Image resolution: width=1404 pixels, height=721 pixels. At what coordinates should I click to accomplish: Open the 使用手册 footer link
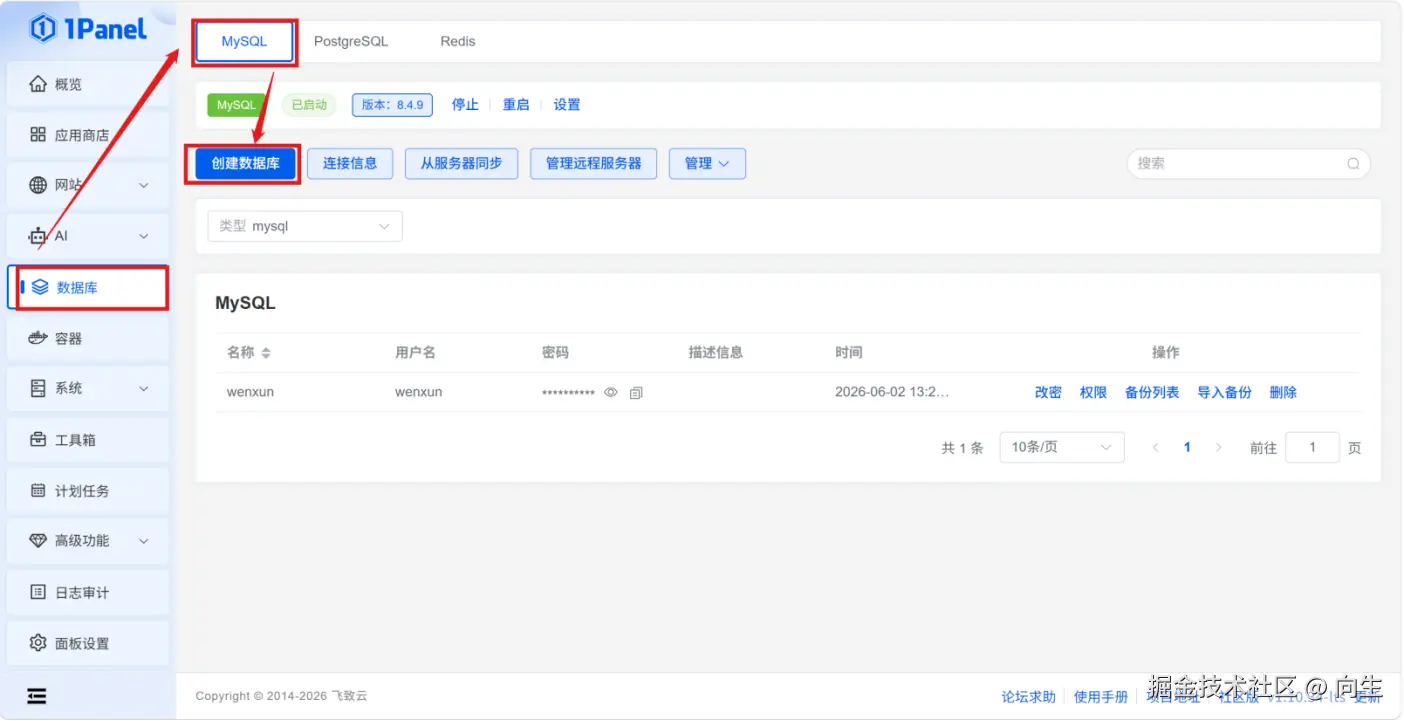[1101, 697]
